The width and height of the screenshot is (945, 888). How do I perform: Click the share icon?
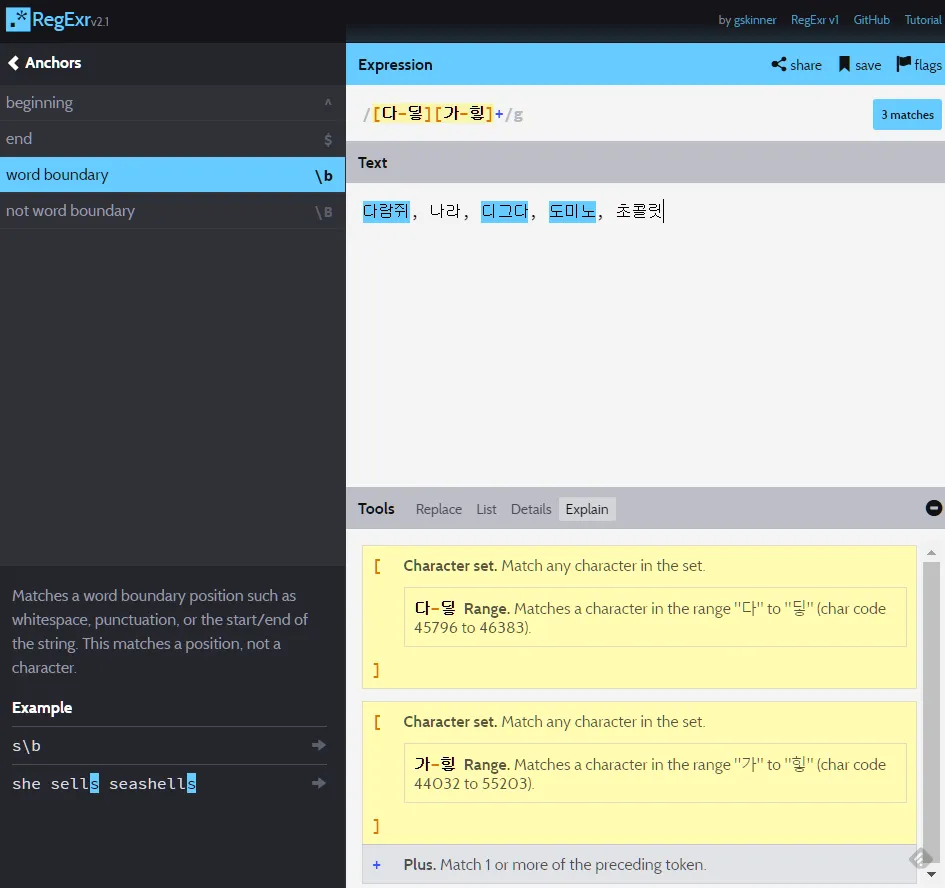click(779, 65)
